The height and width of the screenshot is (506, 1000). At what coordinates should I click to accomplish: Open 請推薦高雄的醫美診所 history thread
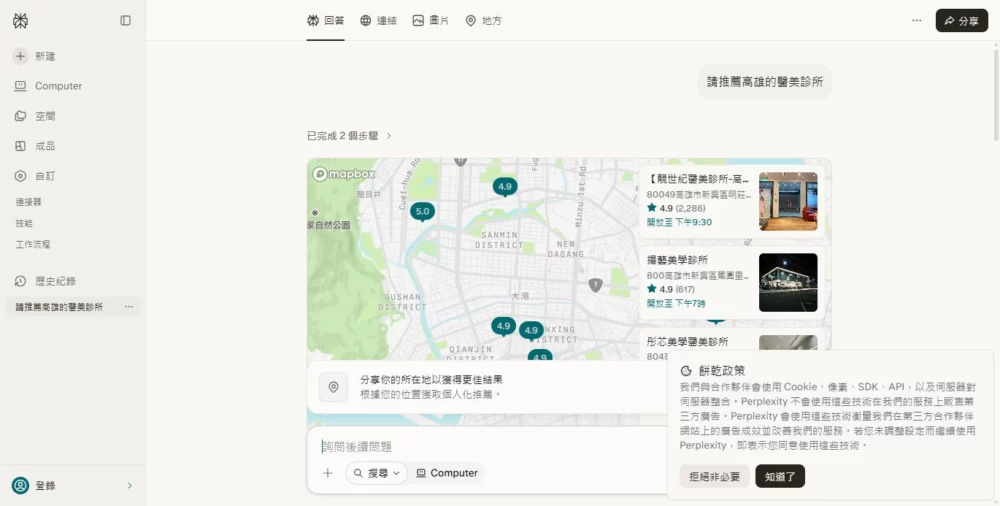(x=59, y=307)
